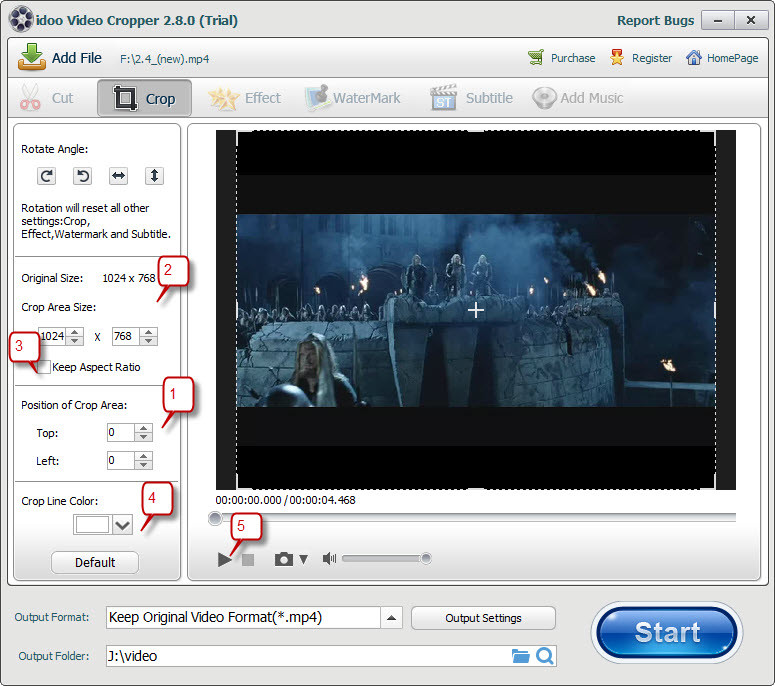Expand the Output Format dropdown
Image resolution: width=775 pixels, height=686 pixels.
pos(391,618)
